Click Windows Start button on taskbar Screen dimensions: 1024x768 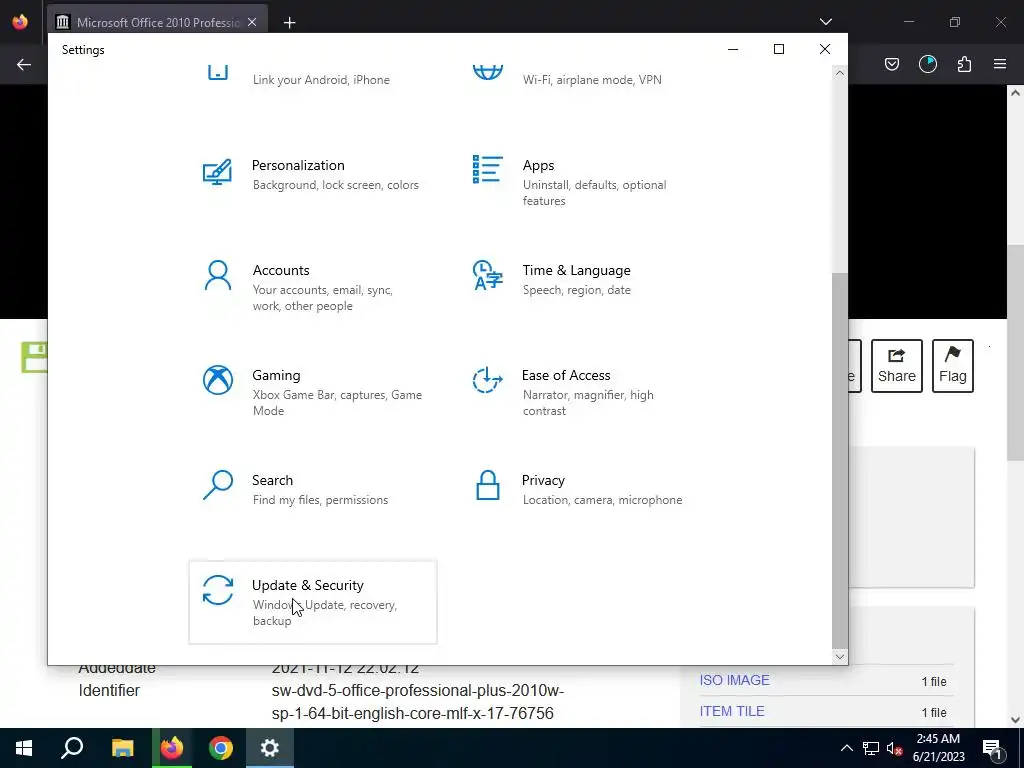point(24,748)
